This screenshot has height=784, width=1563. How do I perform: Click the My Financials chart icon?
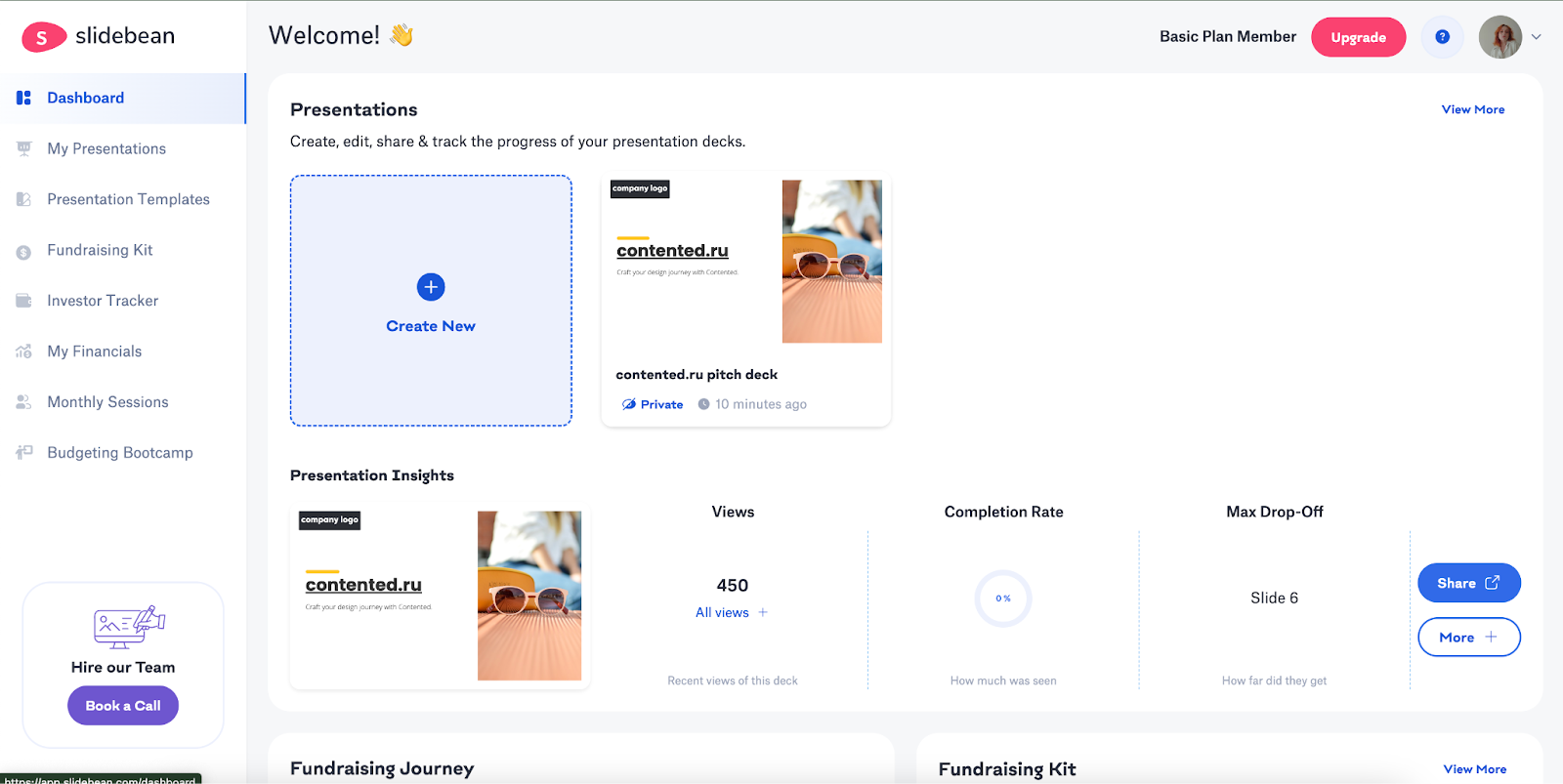[23, 351]
